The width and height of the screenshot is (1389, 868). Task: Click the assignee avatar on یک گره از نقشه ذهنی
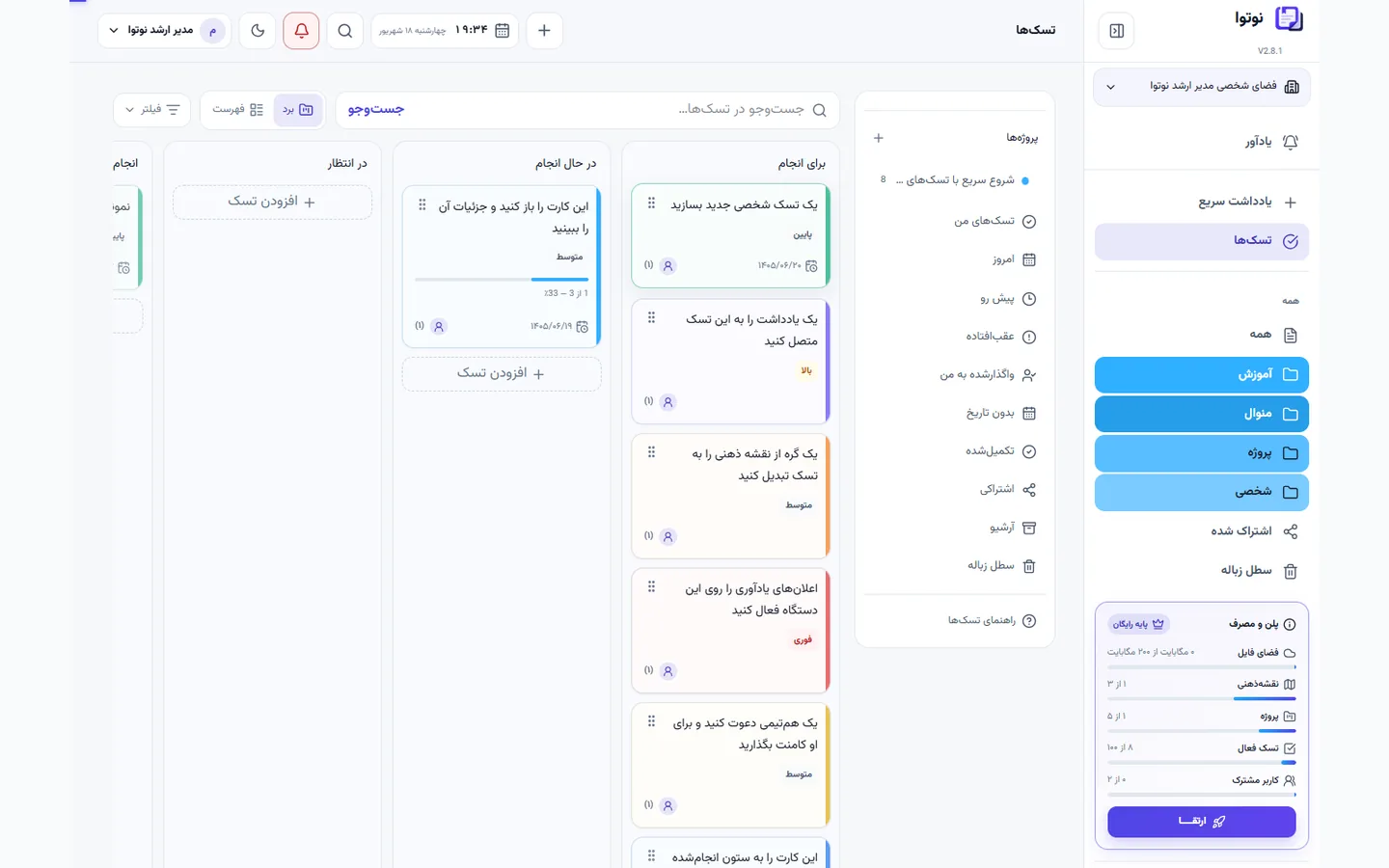tap(667, 536)
